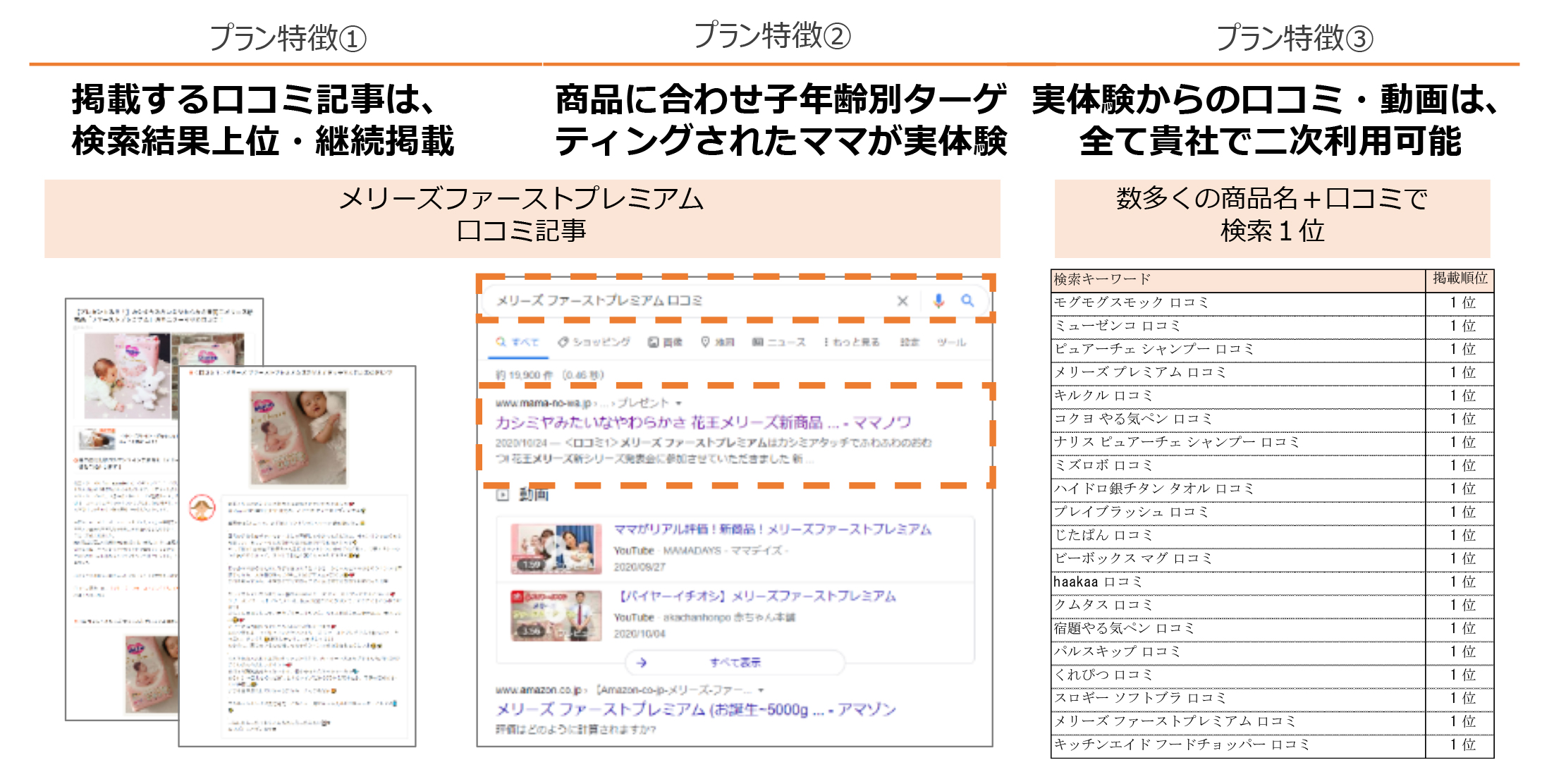Click the パルスキップ 口コミ keyword

1117,652
